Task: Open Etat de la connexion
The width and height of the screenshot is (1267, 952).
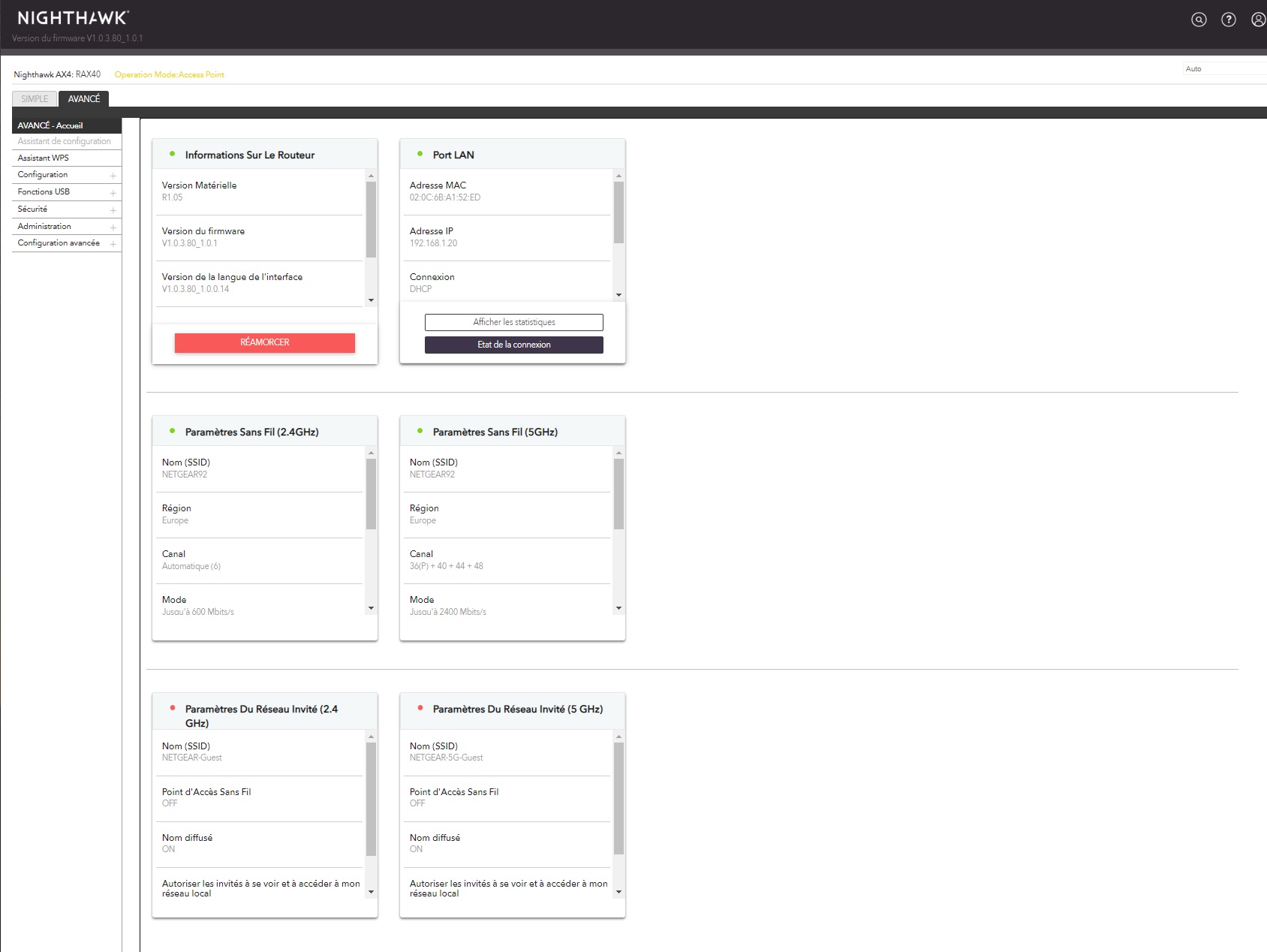Action: [x=513, y=345]
